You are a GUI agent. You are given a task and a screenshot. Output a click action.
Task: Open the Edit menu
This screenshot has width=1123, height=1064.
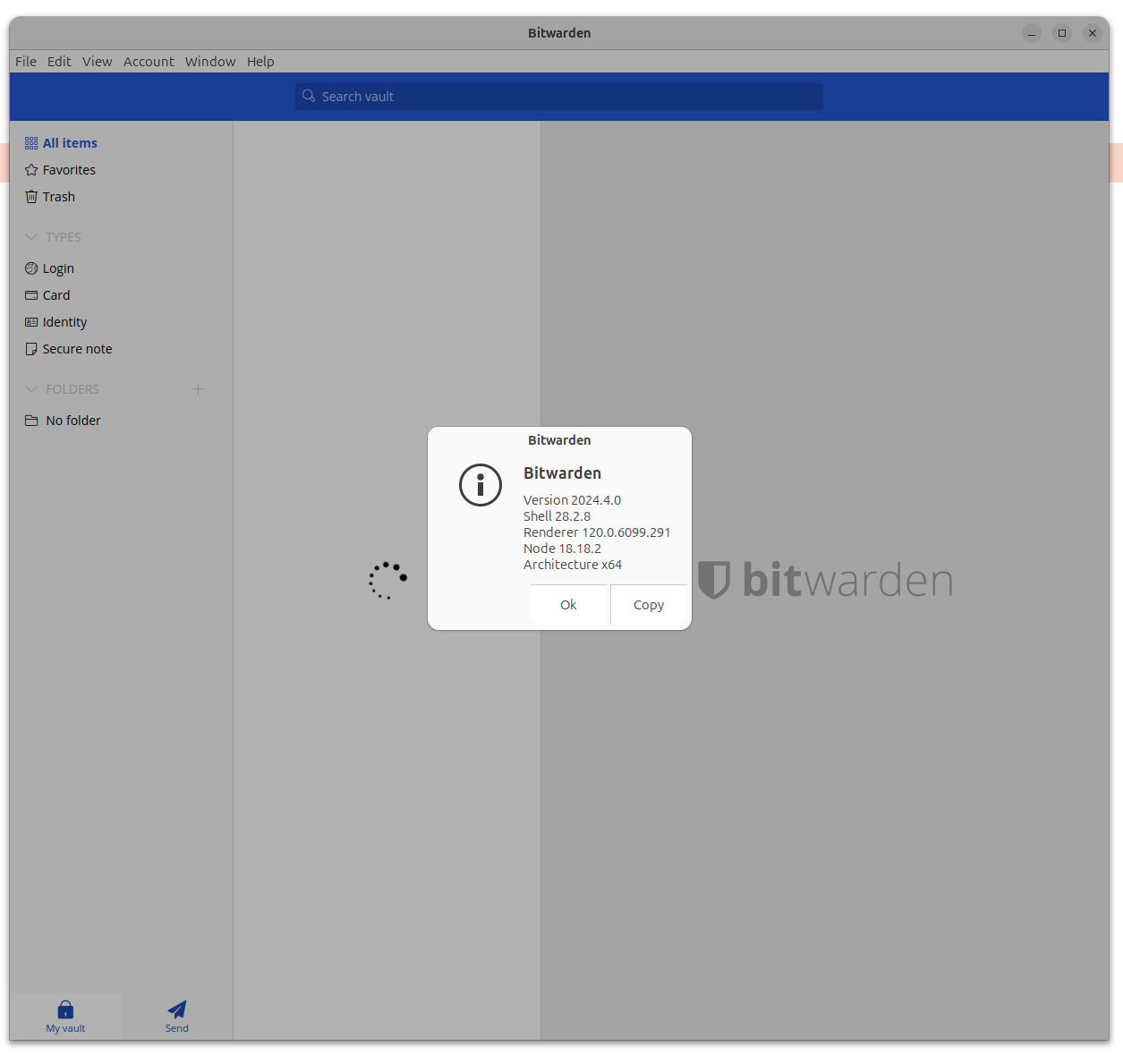(59, 62)
